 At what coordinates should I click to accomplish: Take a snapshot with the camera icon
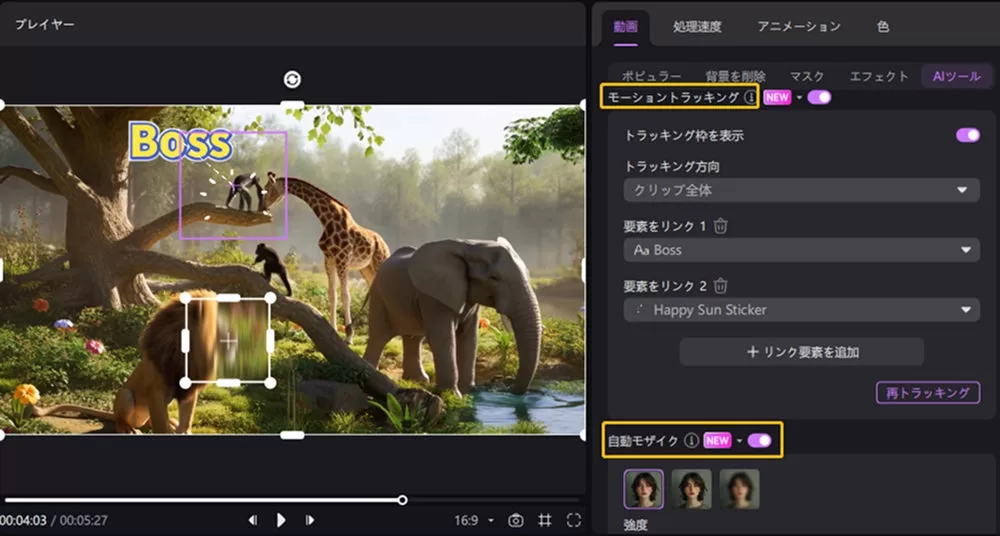(x=516, y=520)
